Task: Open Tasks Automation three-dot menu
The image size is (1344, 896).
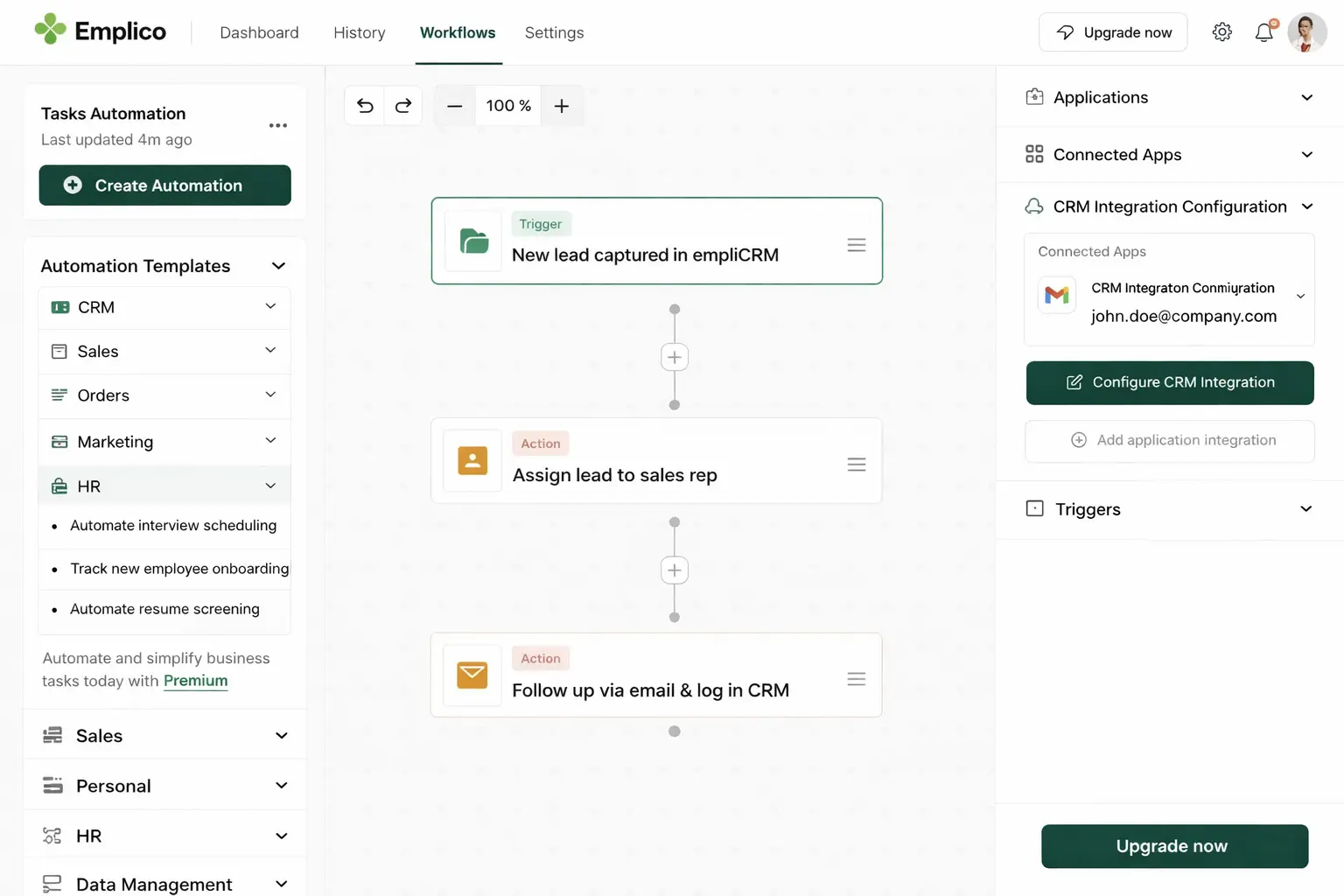Action: [x=278, y=125]
